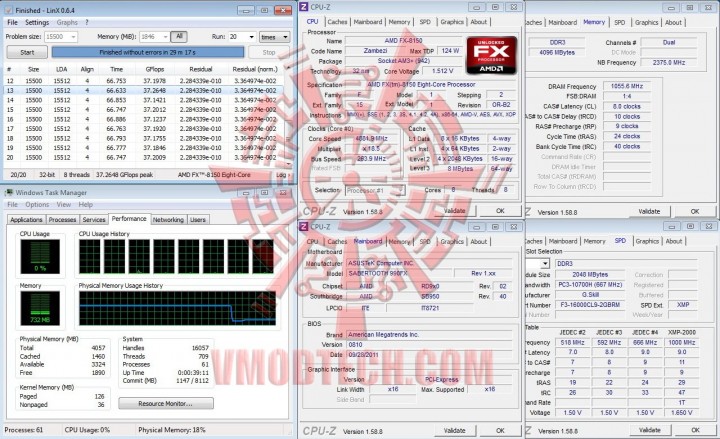The width and height of the screenshot is (720, 439).
Task: Click the Residual (norm.) column header
Action: point(255,69)
